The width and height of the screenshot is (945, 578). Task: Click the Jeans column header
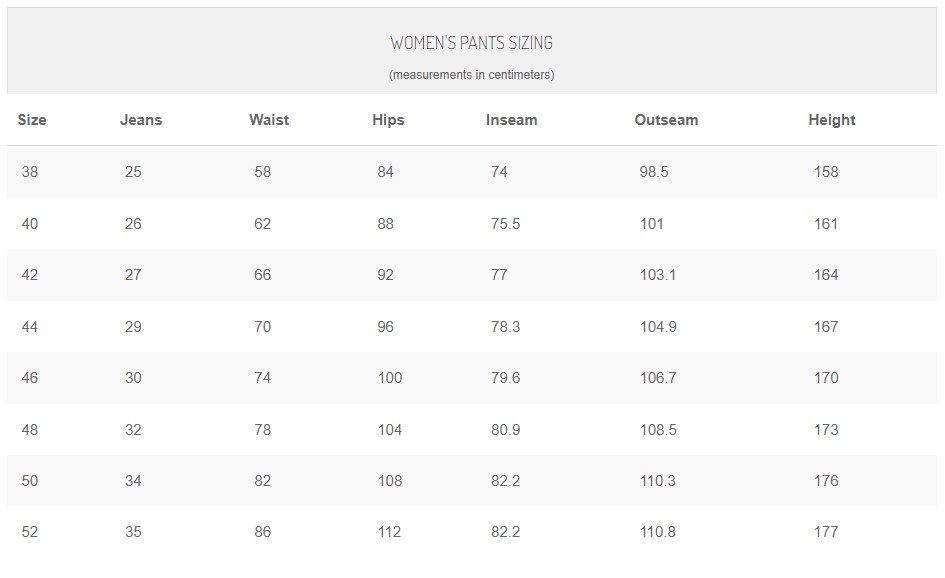tap(141, 120)
